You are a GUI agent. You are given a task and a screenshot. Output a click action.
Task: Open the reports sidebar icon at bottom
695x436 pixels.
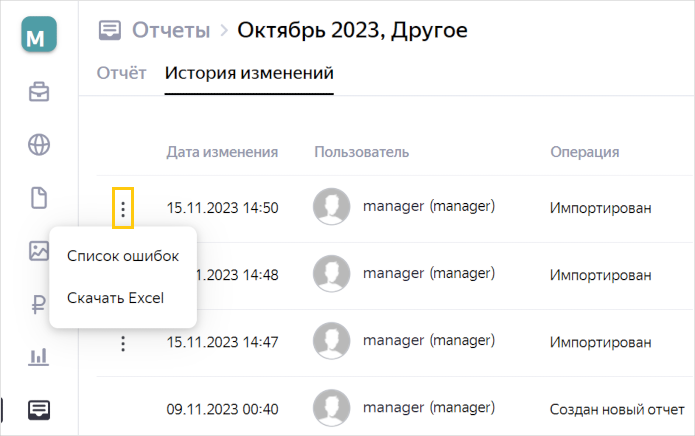coord(39,410)
